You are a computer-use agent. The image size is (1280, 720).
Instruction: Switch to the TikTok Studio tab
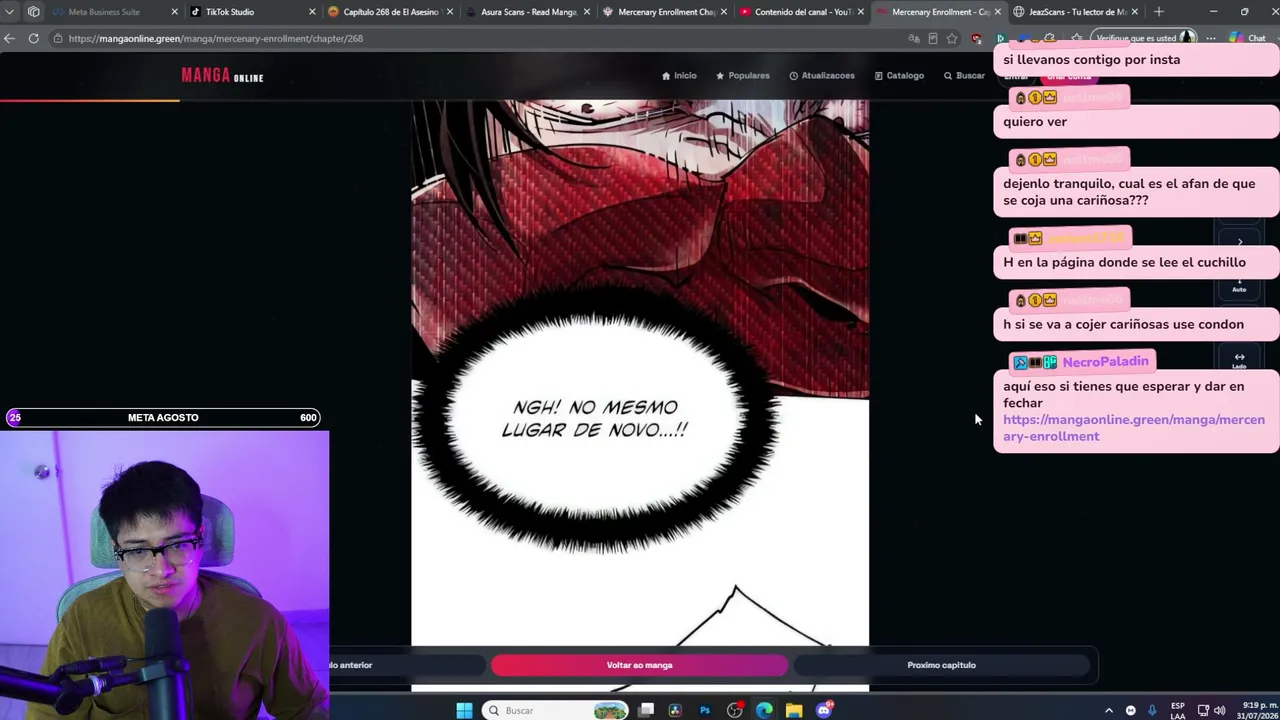tap(248, 12)
